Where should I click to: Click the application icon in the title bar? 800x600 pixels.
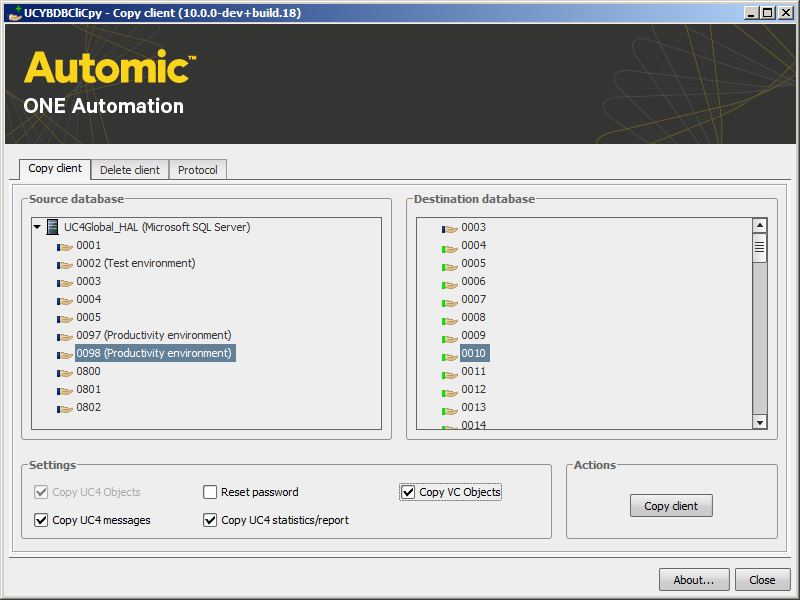pyautogui.click(x=15, y=13)
